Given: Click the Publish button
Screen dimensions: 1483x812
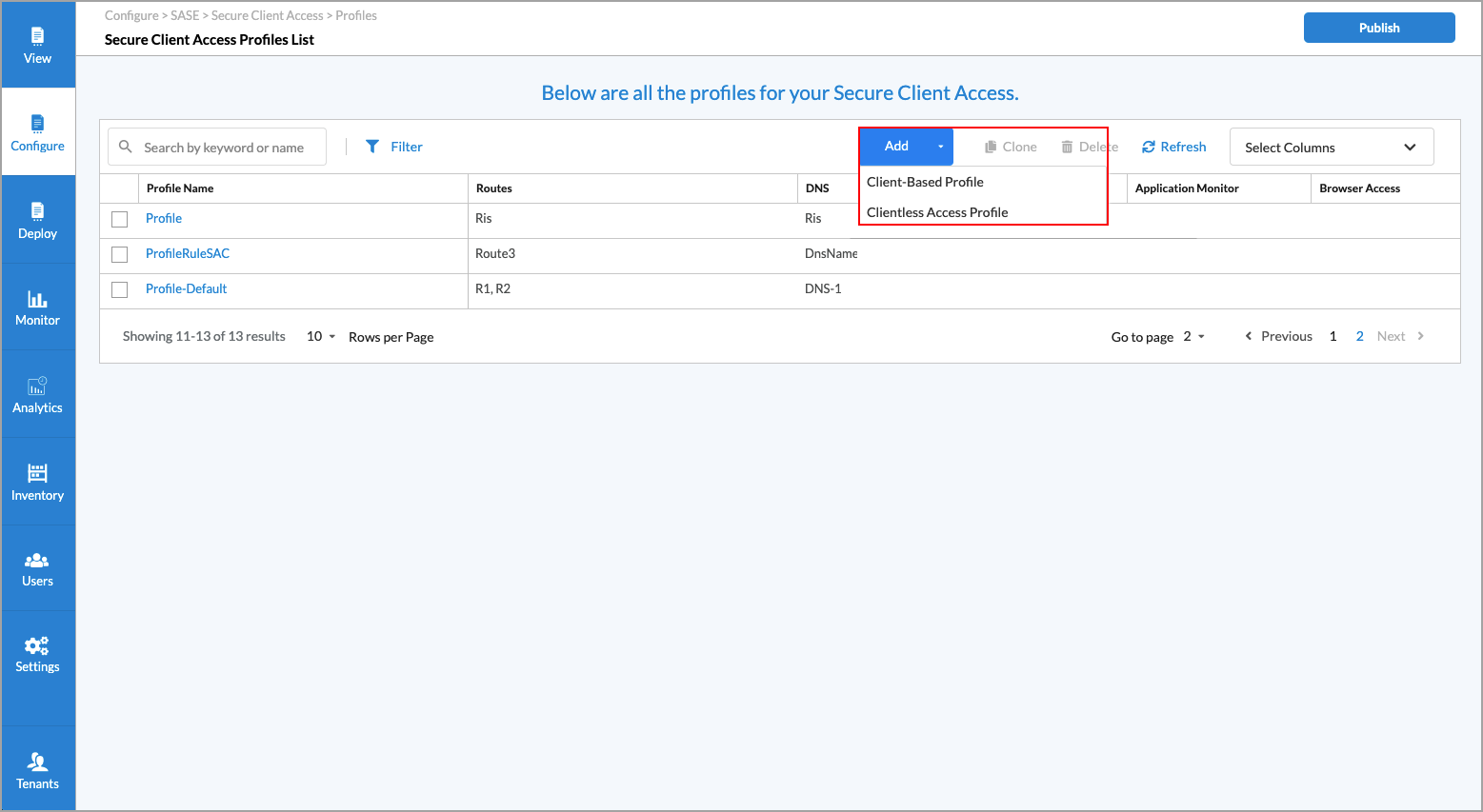Looking at the screenshot, I should pos(1378,28).
